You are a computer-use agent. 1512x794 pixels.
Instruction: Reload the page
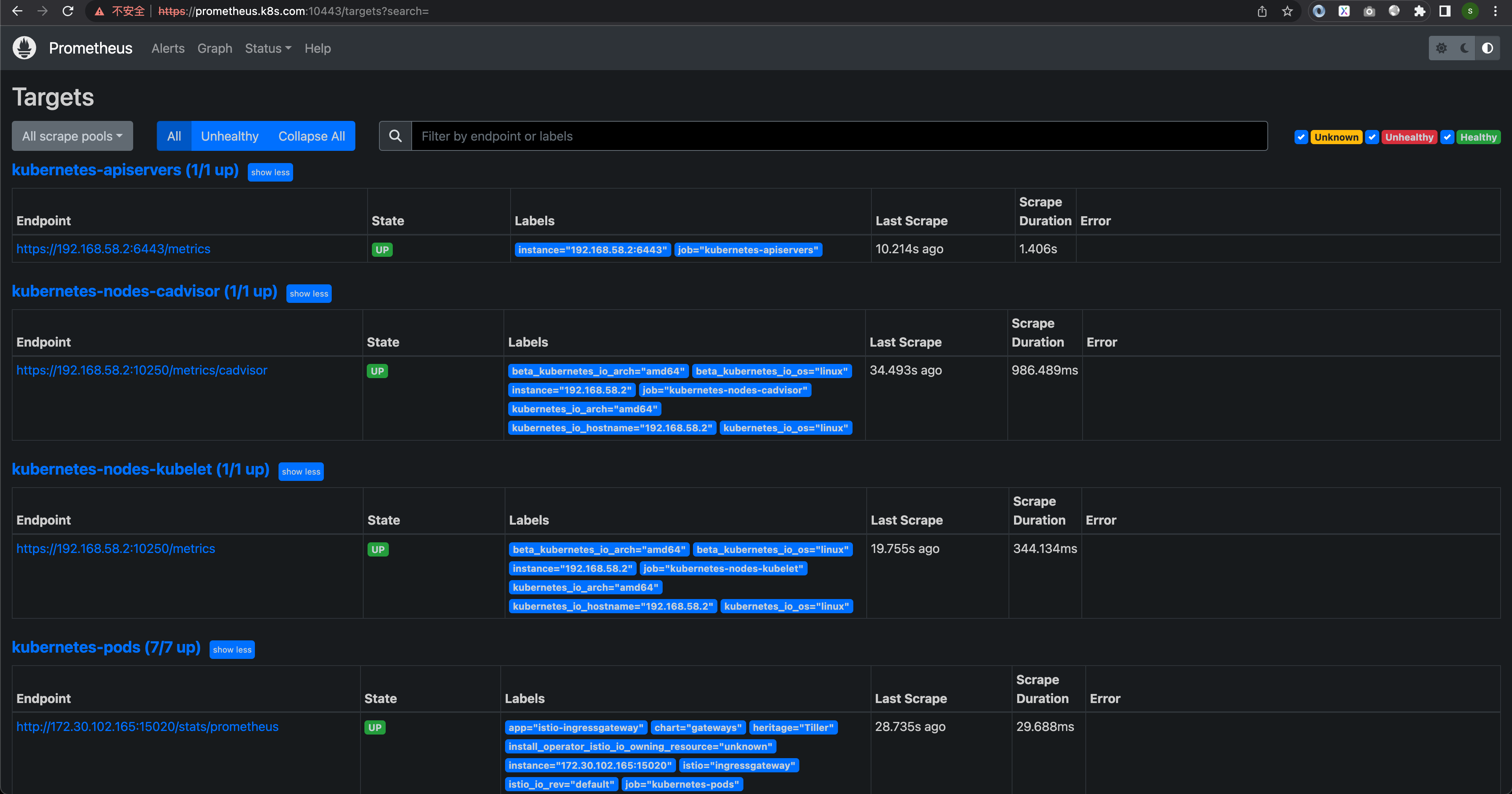point(68,11)
